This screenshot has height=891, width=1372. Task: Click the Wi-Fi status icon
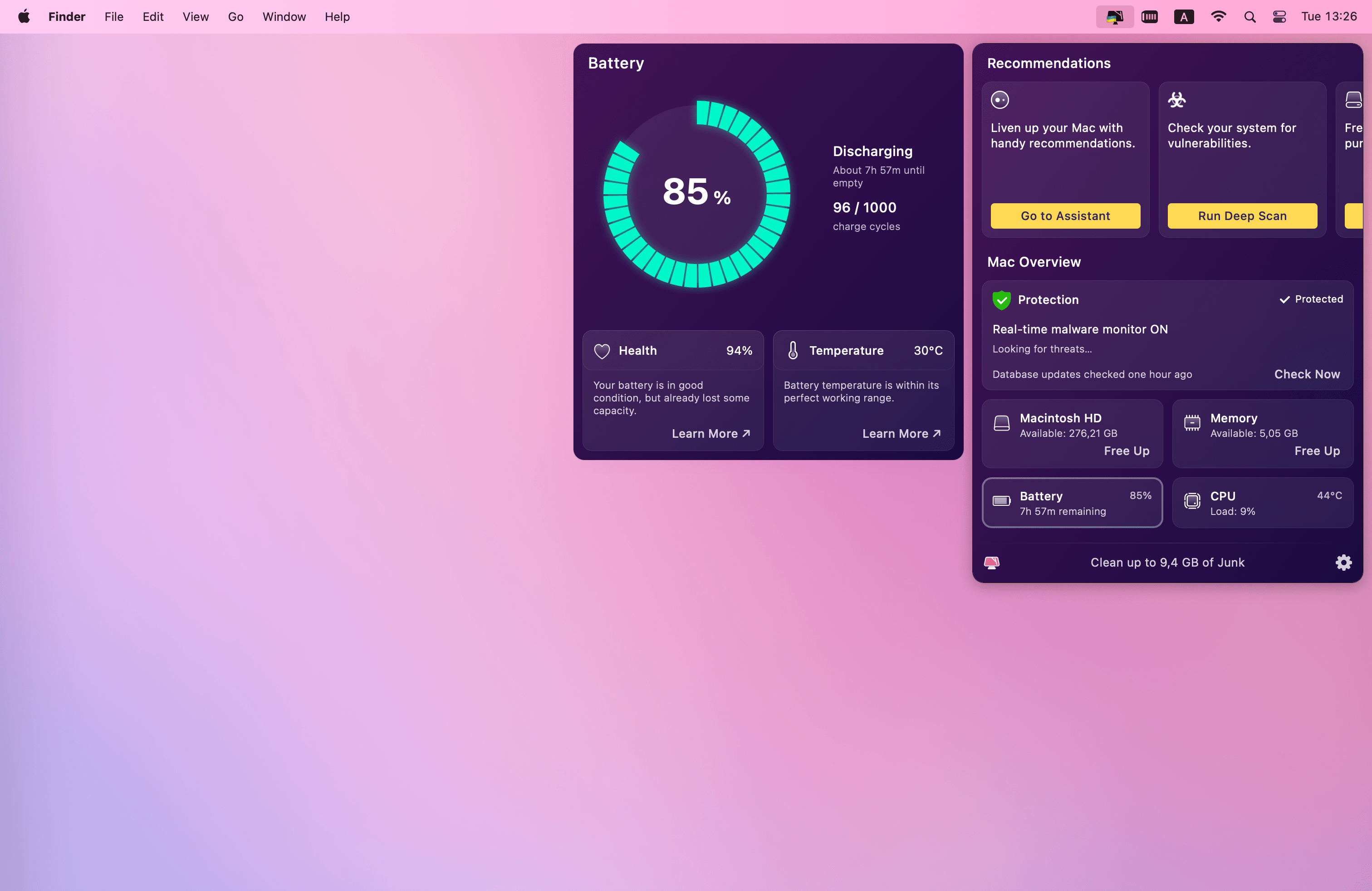tap(1218, 17)
